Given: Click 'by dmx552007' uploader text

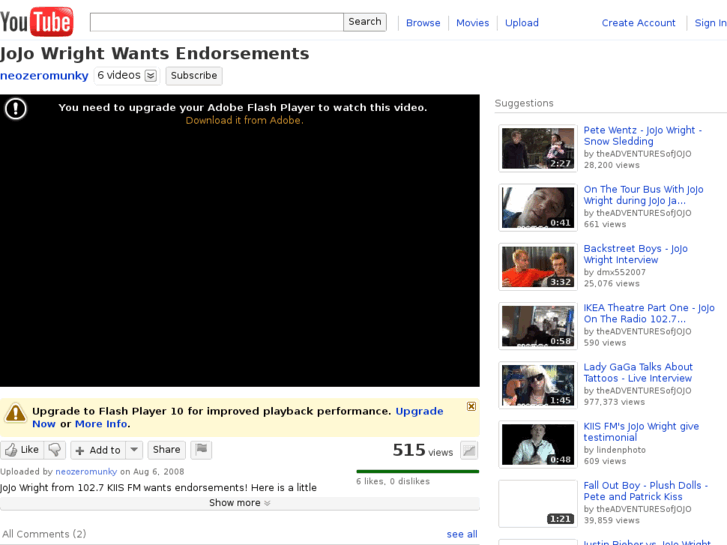Looking at the screenshot, I should (x=614, y=272).
